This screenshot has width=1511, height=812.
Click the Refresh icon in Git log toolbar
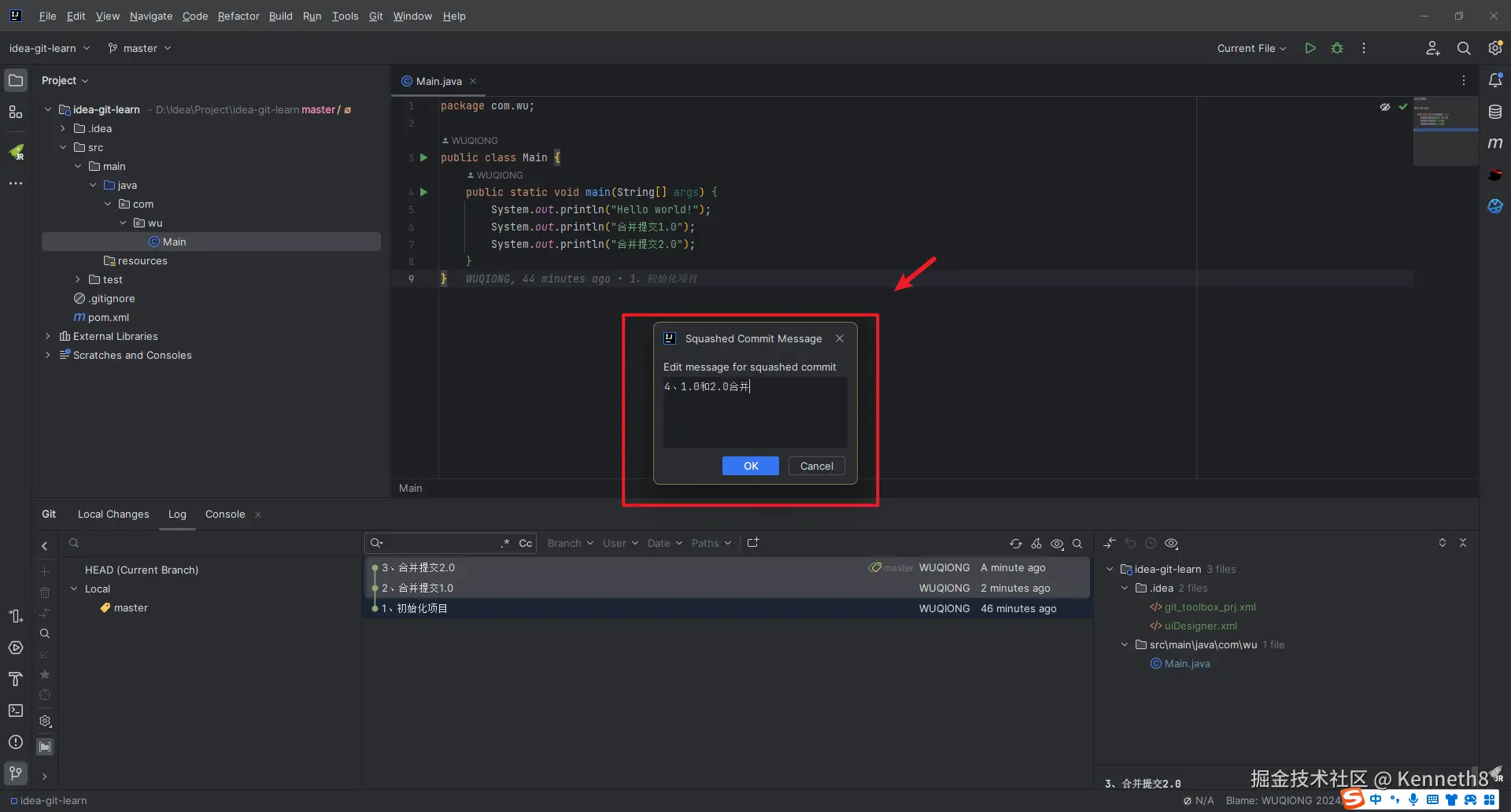pyautogui.click(x=1016, y=544)
